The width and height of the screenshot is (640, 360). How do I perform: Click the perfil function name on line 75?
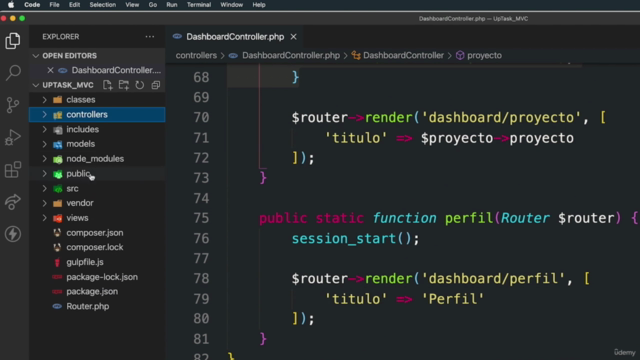click(469, 218)
